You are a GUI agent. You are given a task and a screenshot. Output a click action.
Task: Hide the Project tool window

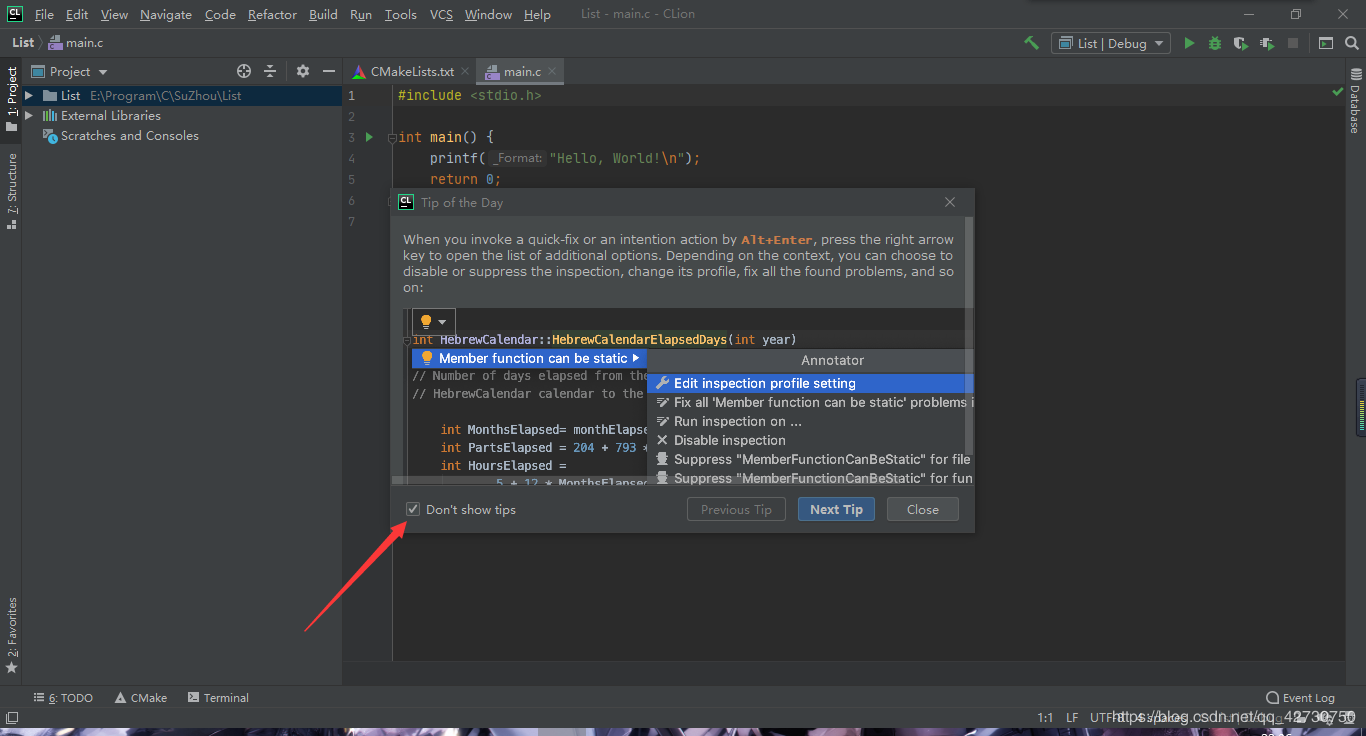click(329, 71)
